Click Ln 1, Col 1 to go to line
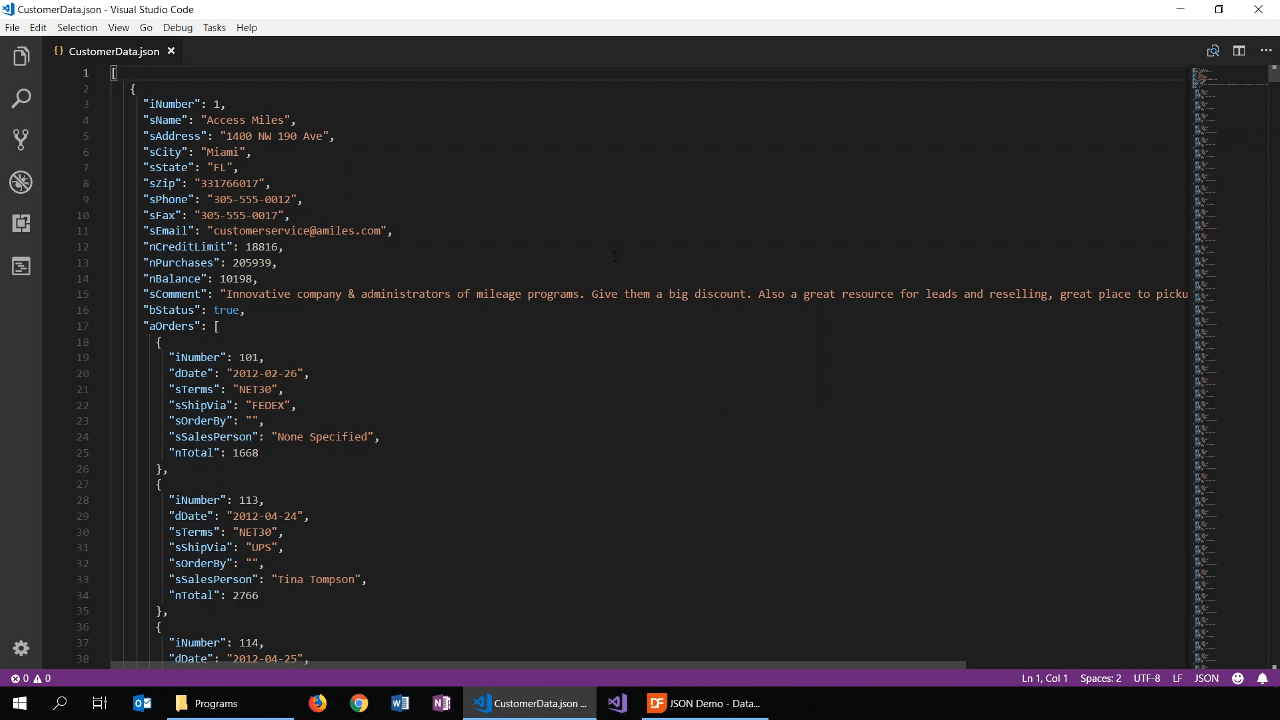This screenshot has height=720, width=1280. tap(1044, 678)
